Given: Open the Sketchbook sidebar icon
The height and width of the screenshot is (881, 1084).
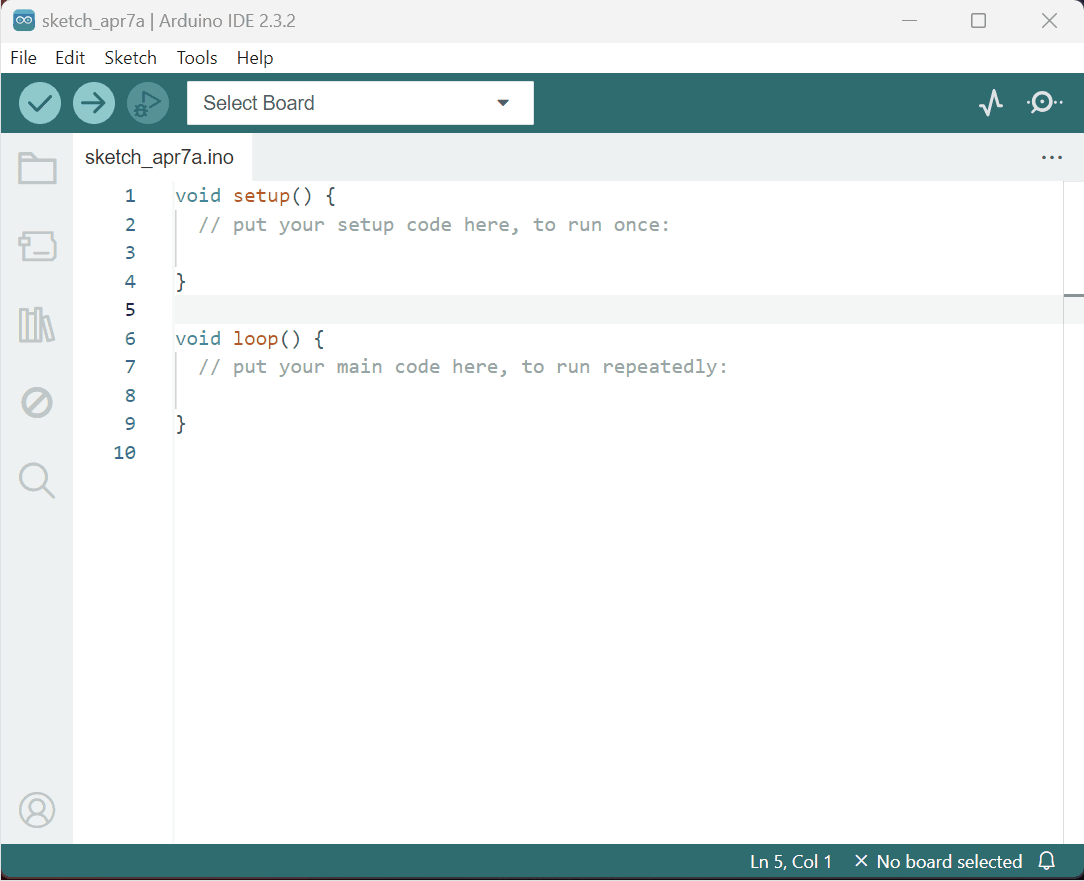Looking at the screenshot, I should click(x=37, y=168).
